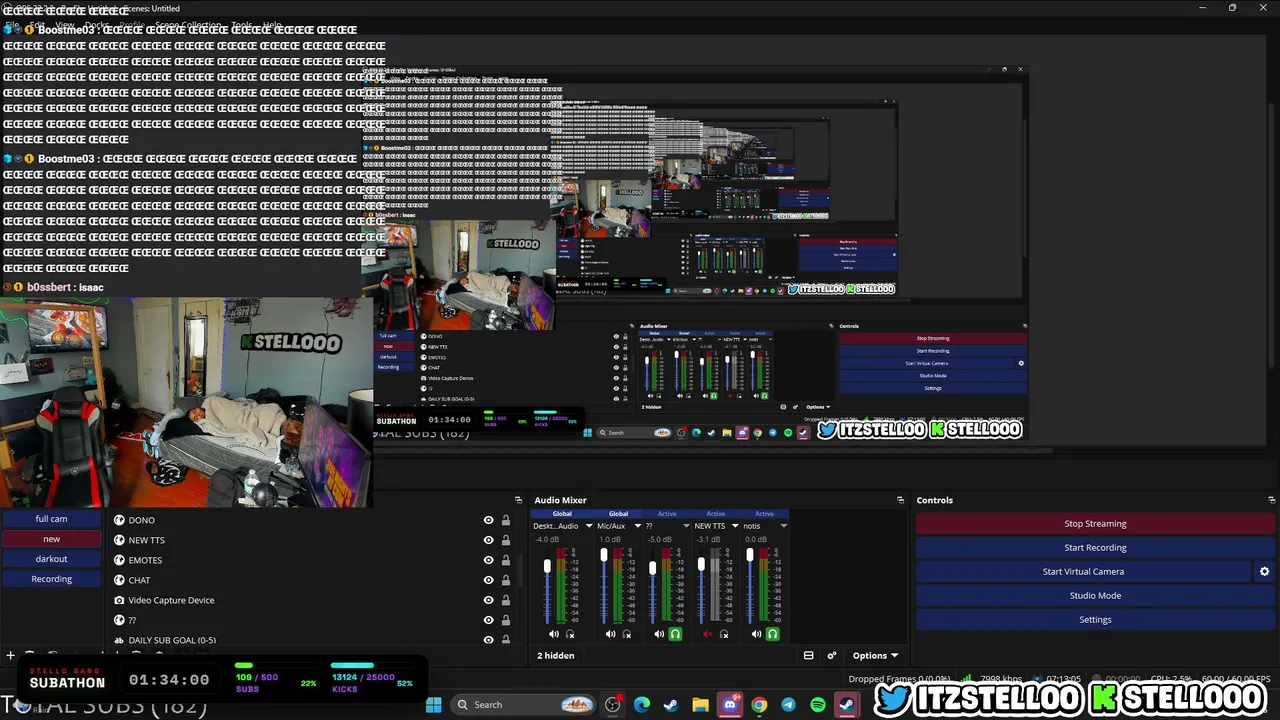Toggle monitoring headphones on the notis channel
Screen dimensions: 1280x720
pos(772,634)
